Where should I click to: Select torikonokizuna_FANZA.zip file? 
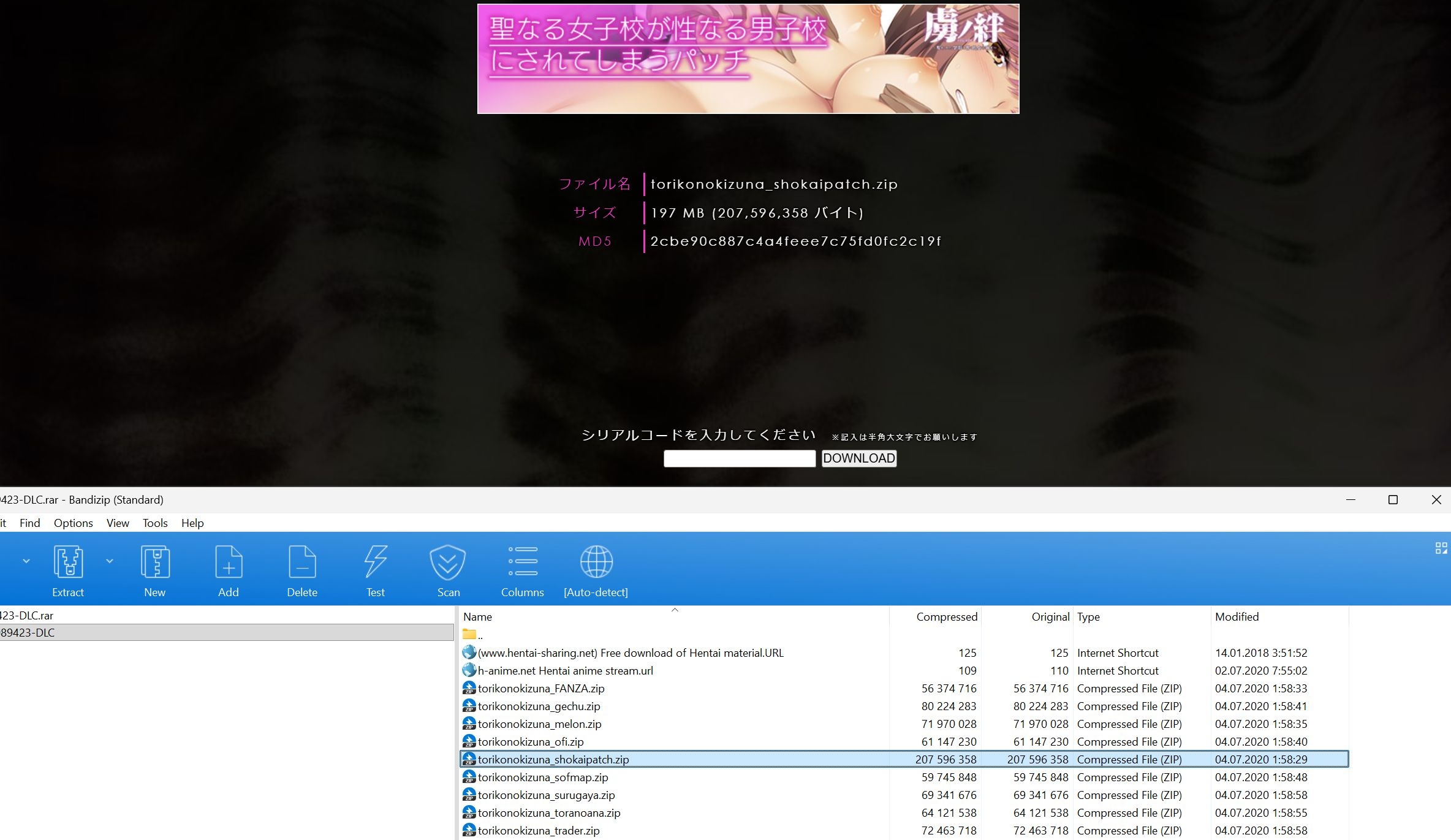[904, 688]
